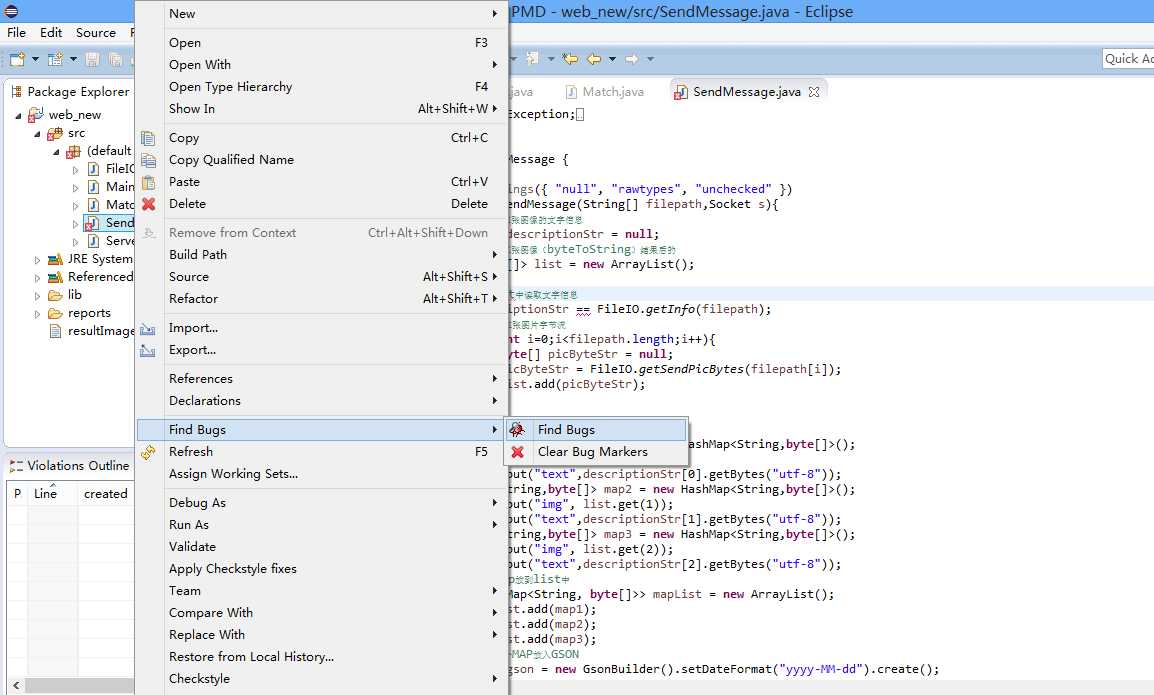Collapse the web_new project node
Viewport: 1154px width, 695px height.
pos(18,116)
